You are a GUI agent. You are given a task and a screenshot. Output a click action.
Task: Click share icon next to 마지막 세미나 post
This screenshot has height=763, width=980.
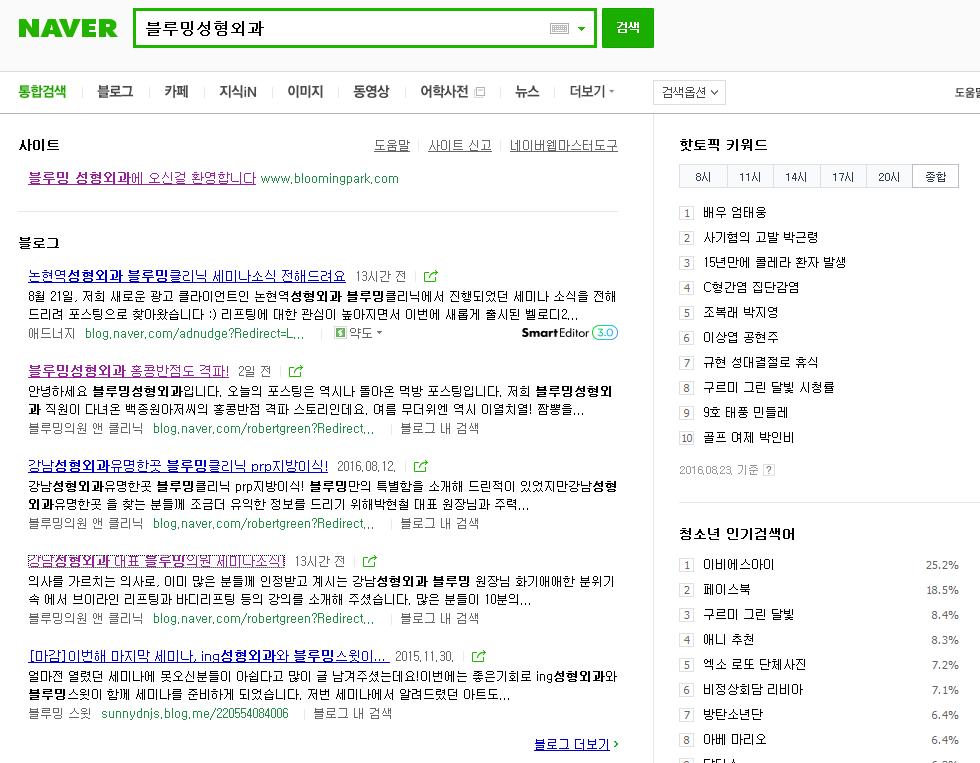(478, 656)
